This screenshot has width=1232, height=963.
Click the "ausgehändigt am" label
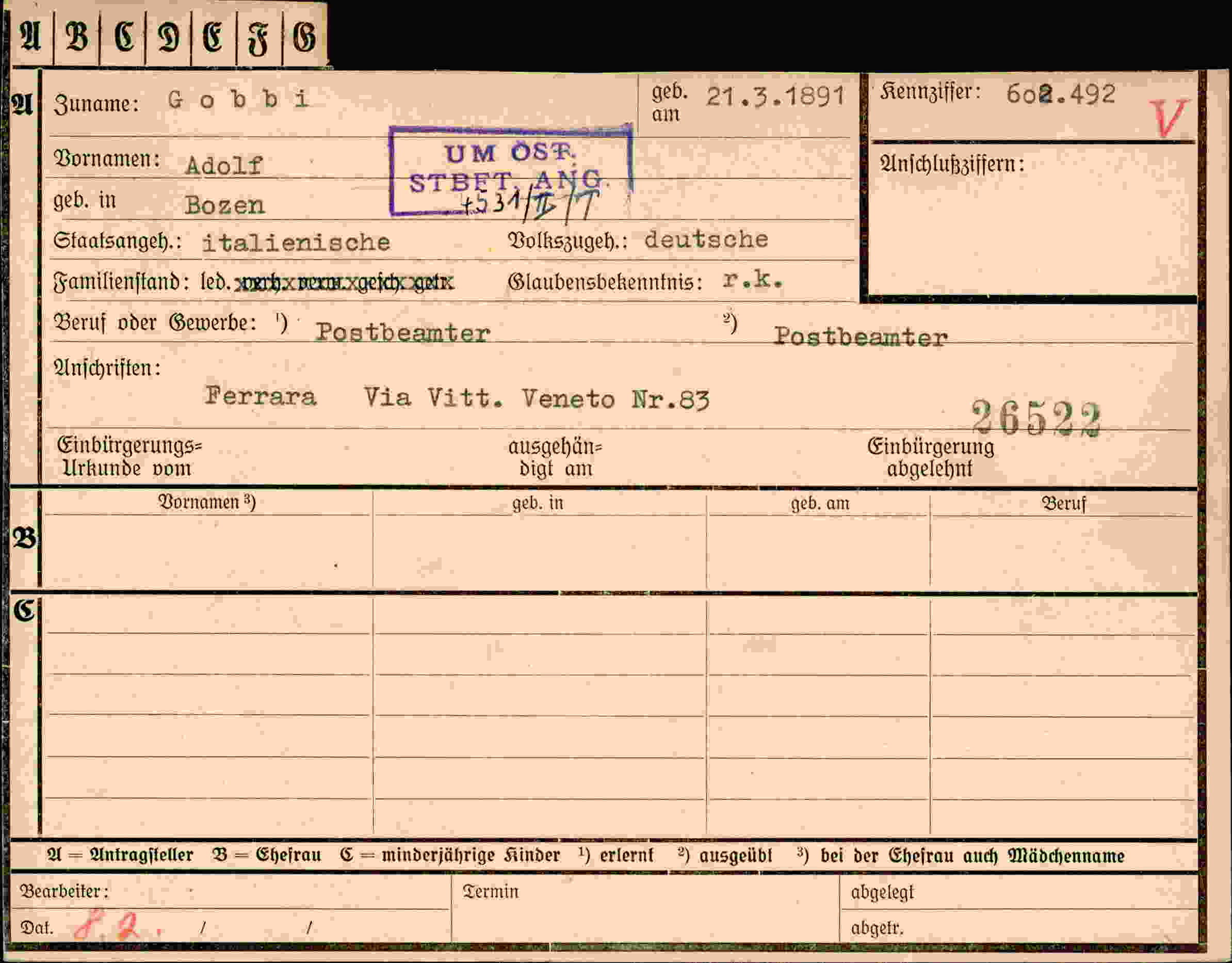pyautogui.click(x=555, y=458)
